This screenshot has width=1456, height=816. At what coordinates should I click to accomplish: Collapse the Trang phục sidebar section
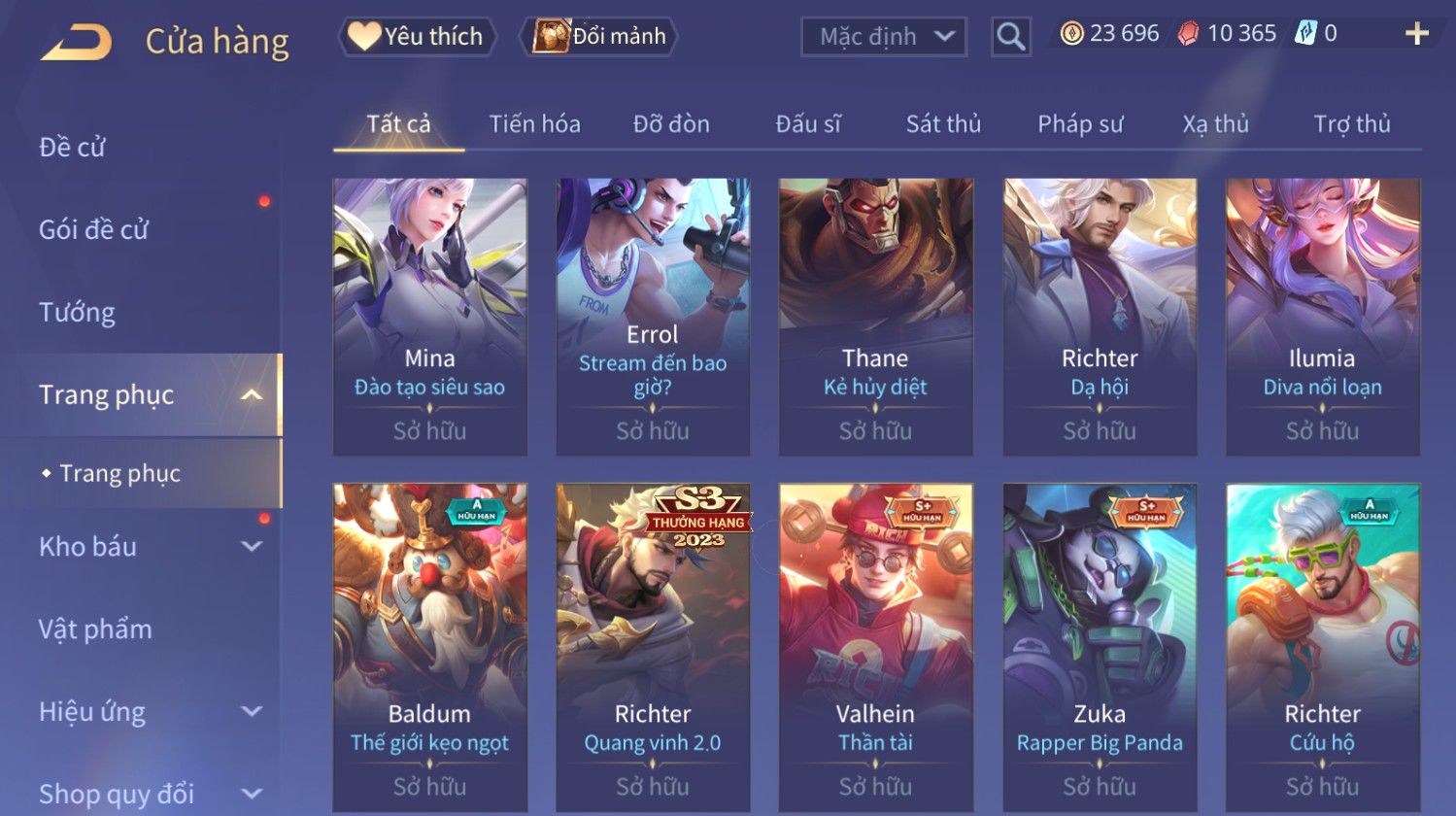click(x=252, y=394)
